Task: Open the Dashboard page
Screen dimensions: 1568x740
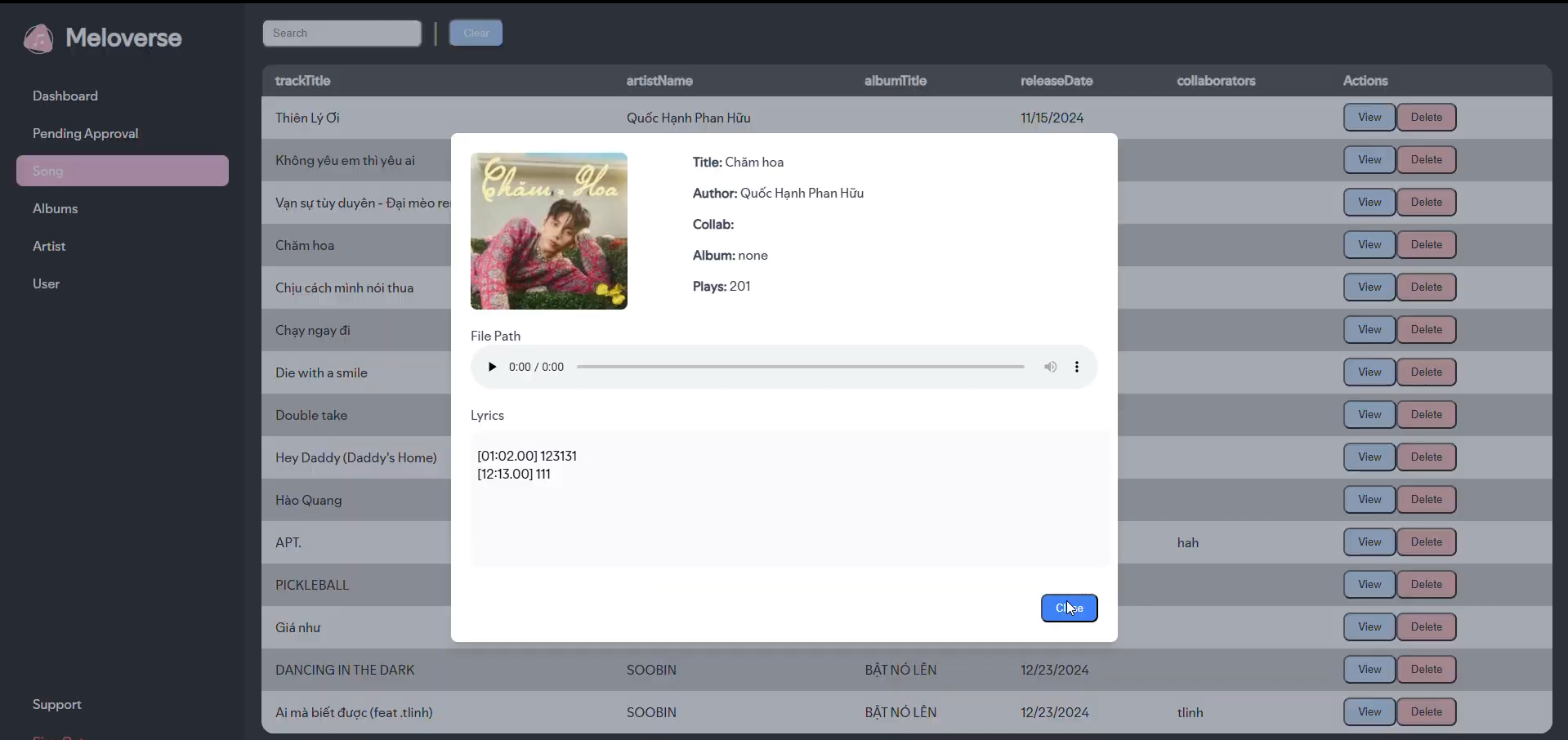Action: [65, 96]
